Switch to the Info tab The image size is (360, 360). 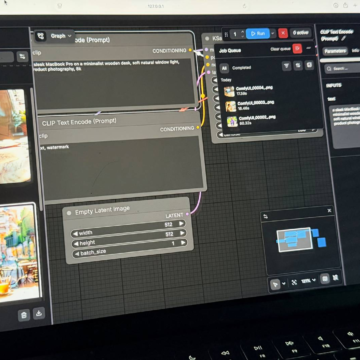click(355, 51)
